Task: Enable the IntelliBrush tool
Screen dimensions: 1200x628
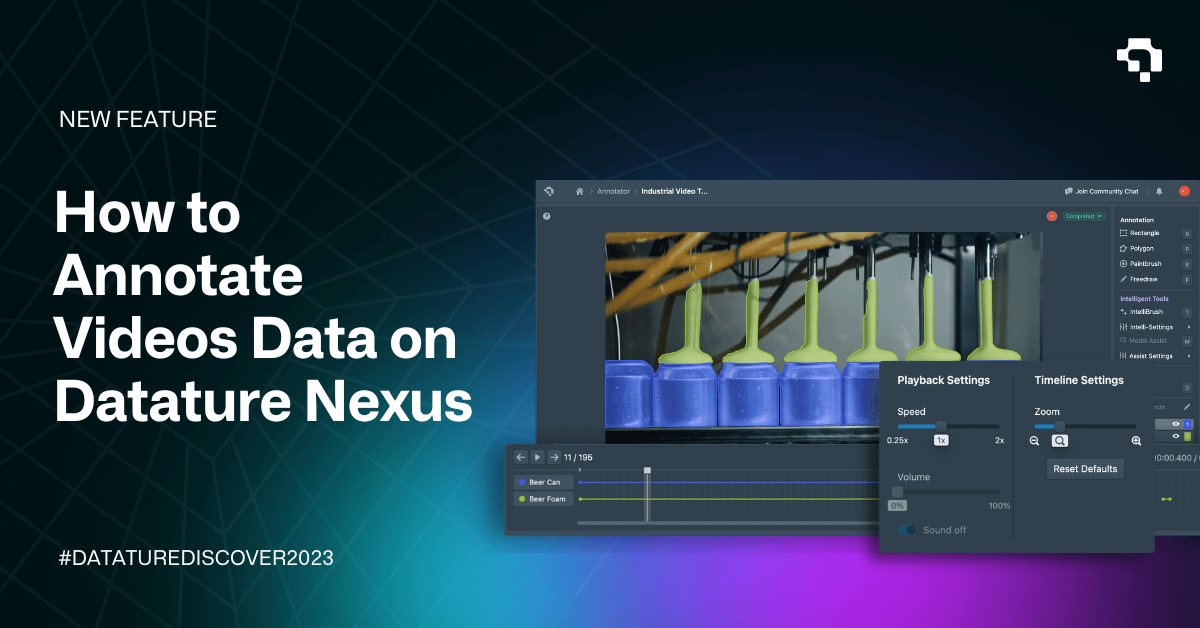Action: pos(1146,311)
